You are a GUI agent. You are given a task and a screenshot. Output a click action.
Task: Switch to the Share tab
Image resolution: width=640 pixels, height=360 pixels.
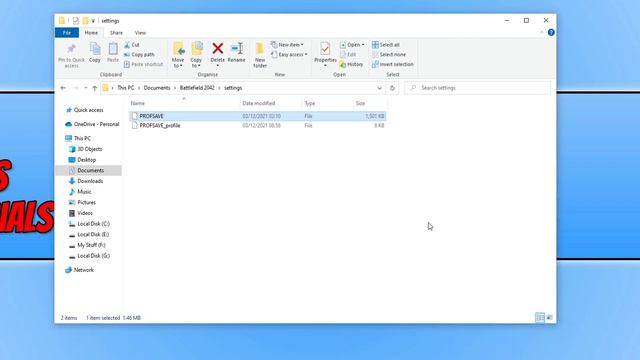click(x=116, y=33)
